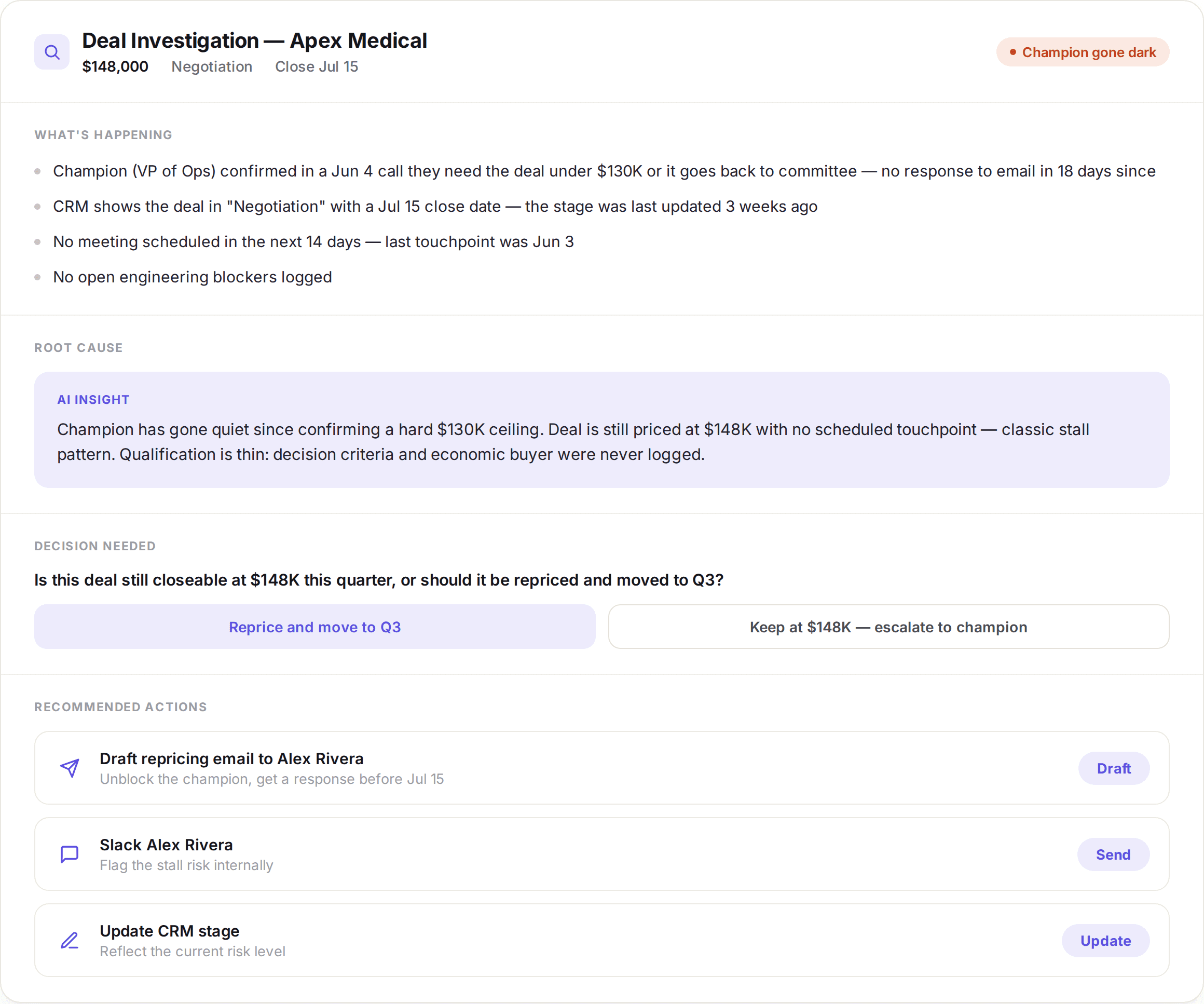
Task: Click the paper plane email icon
Action: point(70,768)
